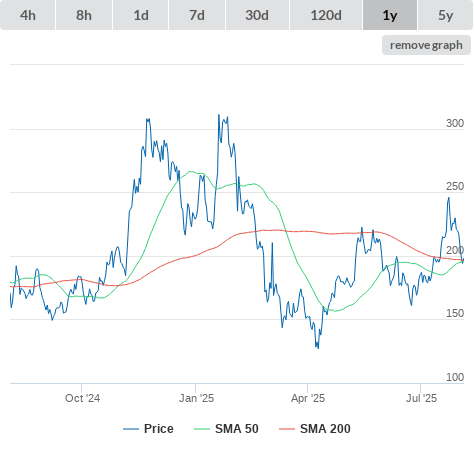Toggle the SMA 50 legend entry
Image resolution: width=474 pixels, height=455 pixels.
[226, 429]
